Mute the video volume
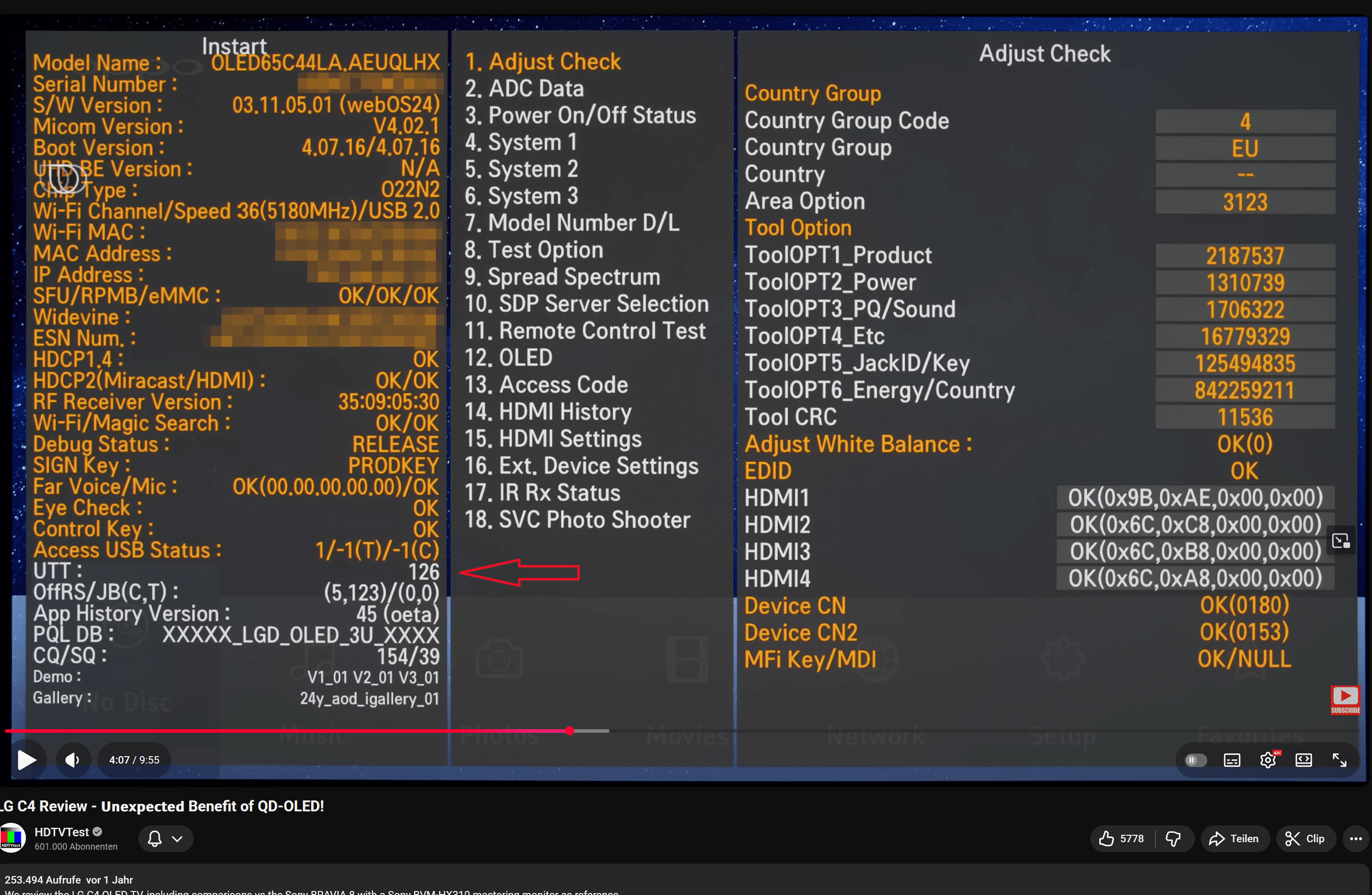Image resolution: width=1372 pixels, height=895 pixels. click(x=73, y=760)
